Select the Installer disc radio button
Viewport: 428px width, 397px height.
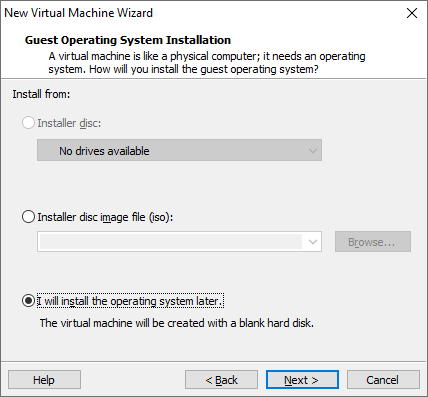pos(28,123)
